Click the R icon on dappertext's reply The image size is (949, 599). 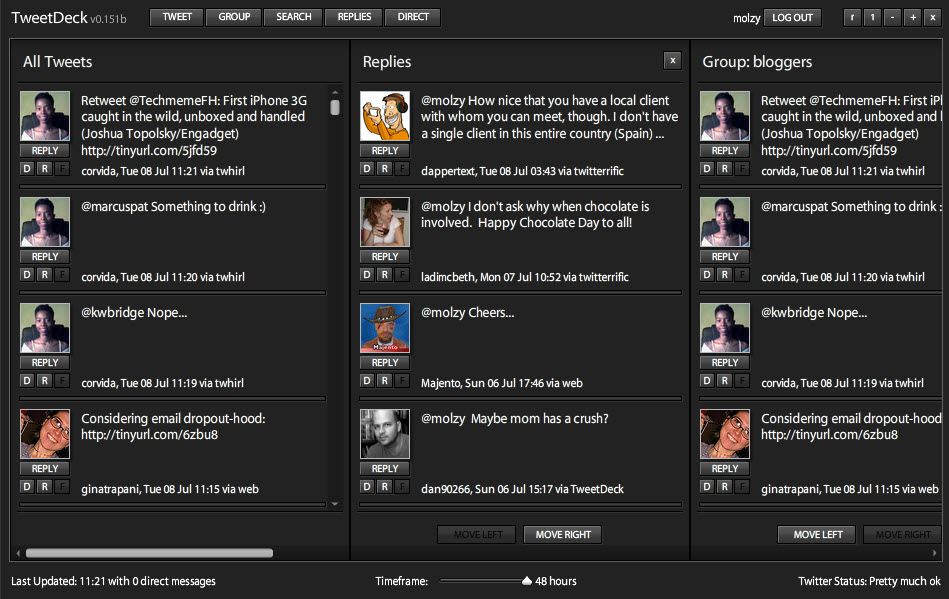[x=384, y=169]
